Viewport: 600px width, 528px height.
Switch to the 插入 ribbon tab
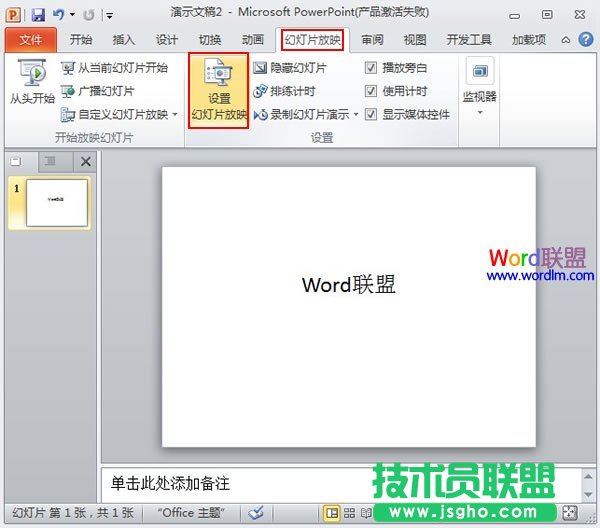(x=124, y=39)
